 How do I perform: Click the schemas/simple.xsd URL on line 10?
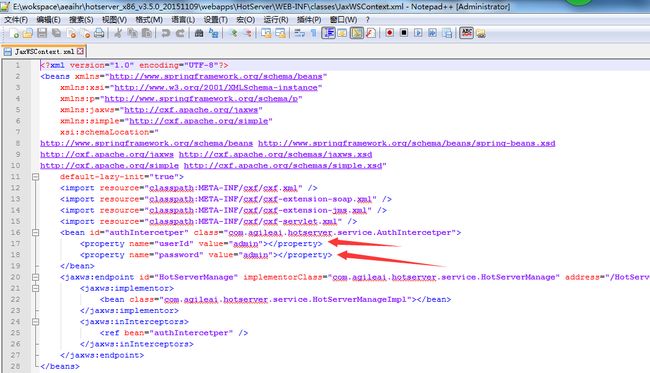(x=283, y=166)
